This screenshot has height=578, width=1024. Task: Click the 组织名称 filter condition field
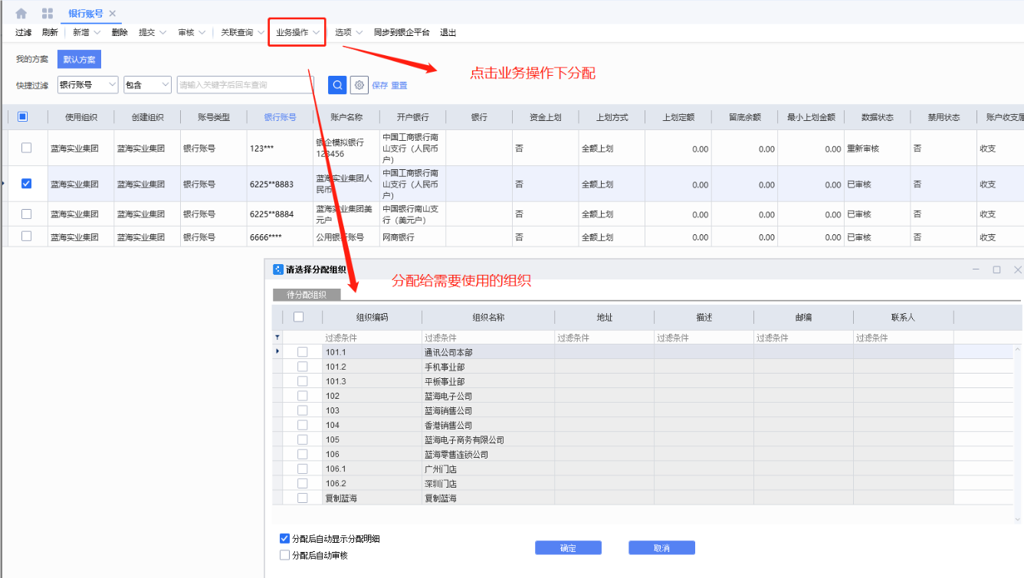tap(488, 338)
